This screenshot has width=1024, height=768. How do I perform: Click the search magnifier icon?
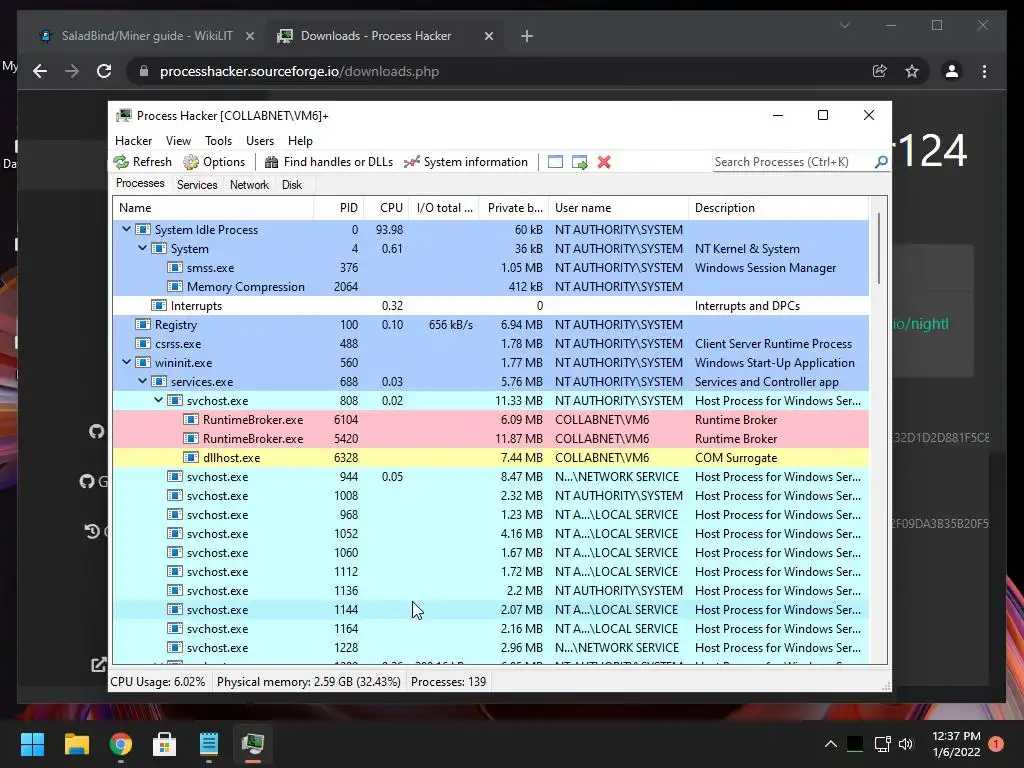(x=881, y=162)
